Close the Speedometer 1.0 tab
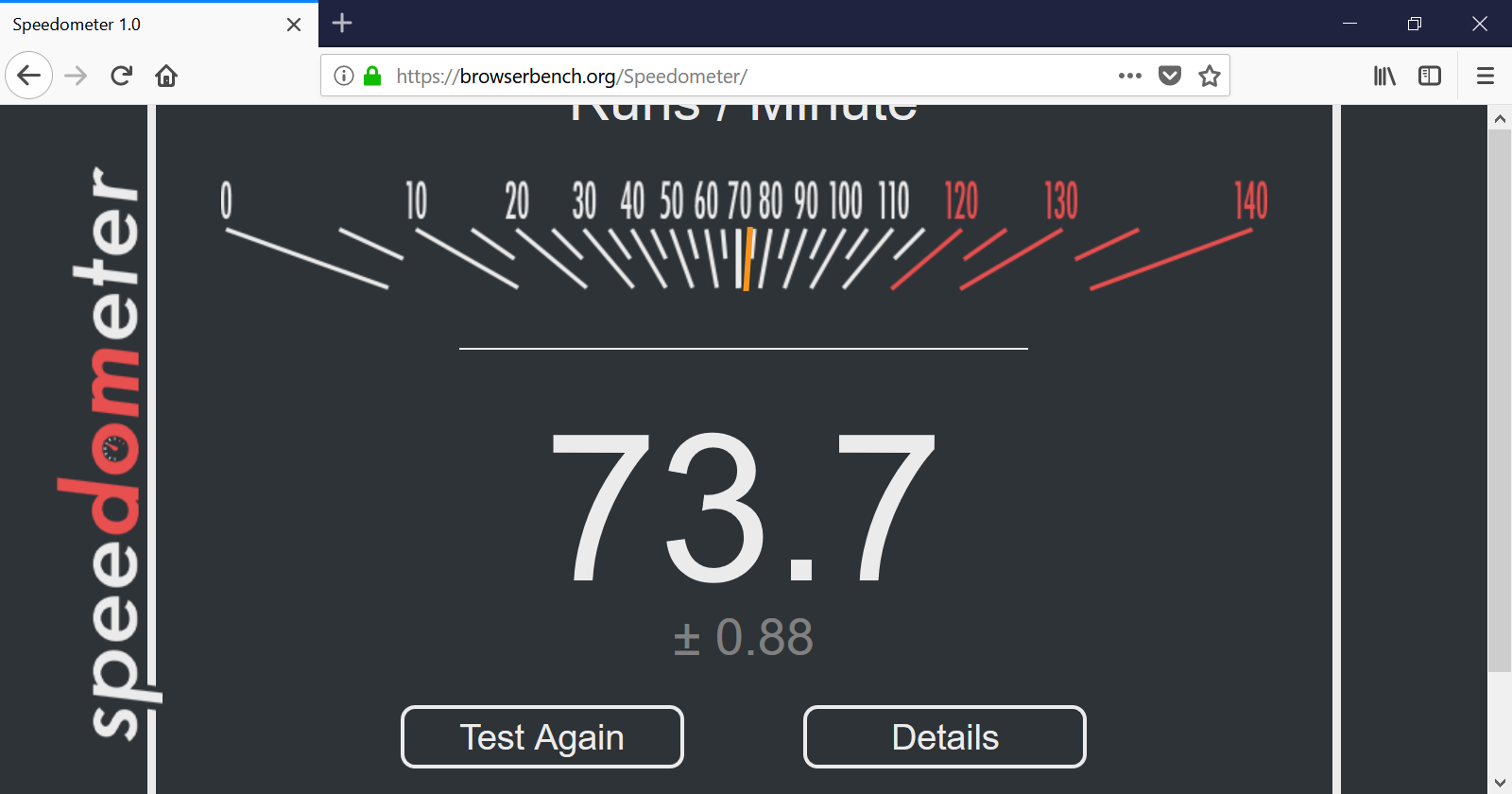 (x=294, y=25)
